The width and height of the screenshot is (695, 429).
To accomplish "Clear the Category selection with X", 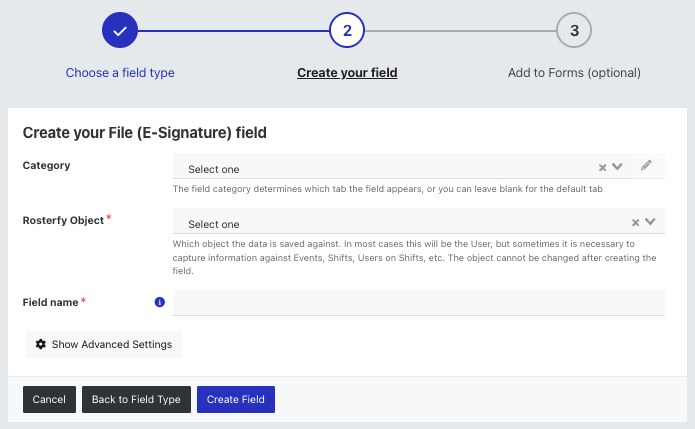I will (x=602, y=167).
